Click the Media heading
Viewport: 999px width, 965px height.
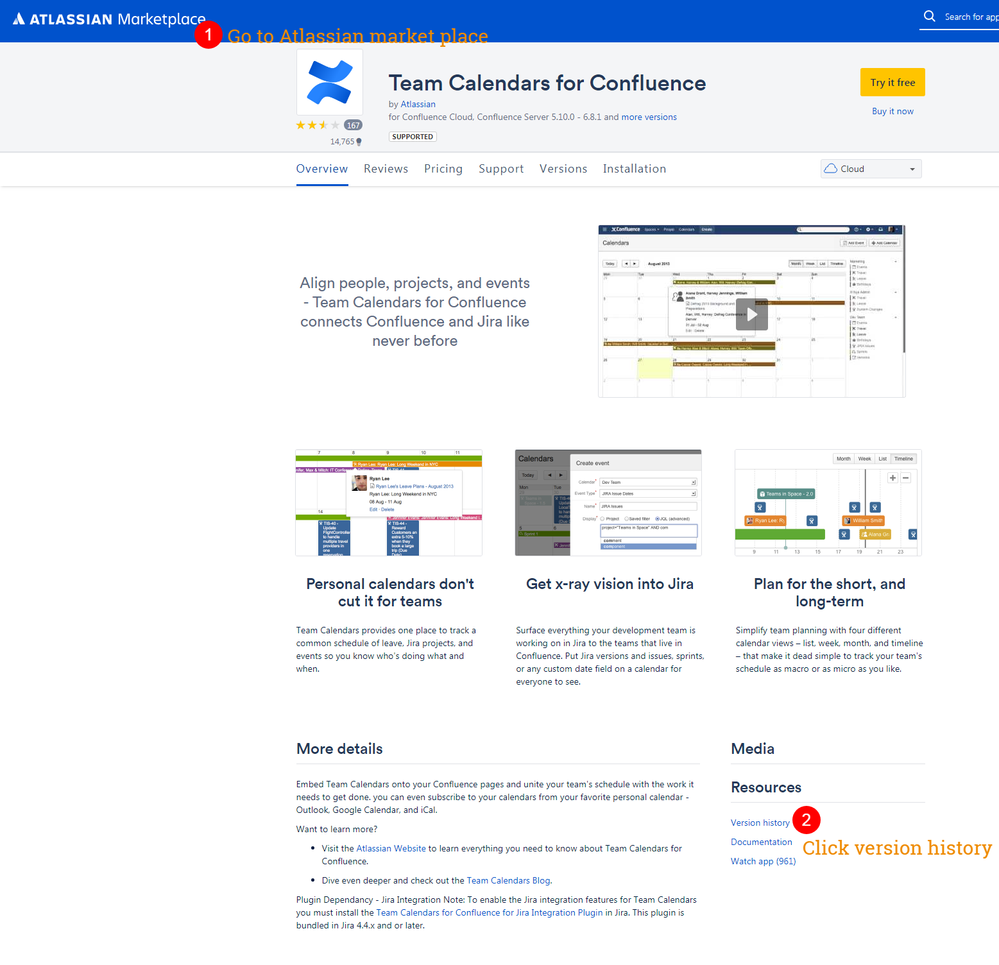click(x=752, y=748)
